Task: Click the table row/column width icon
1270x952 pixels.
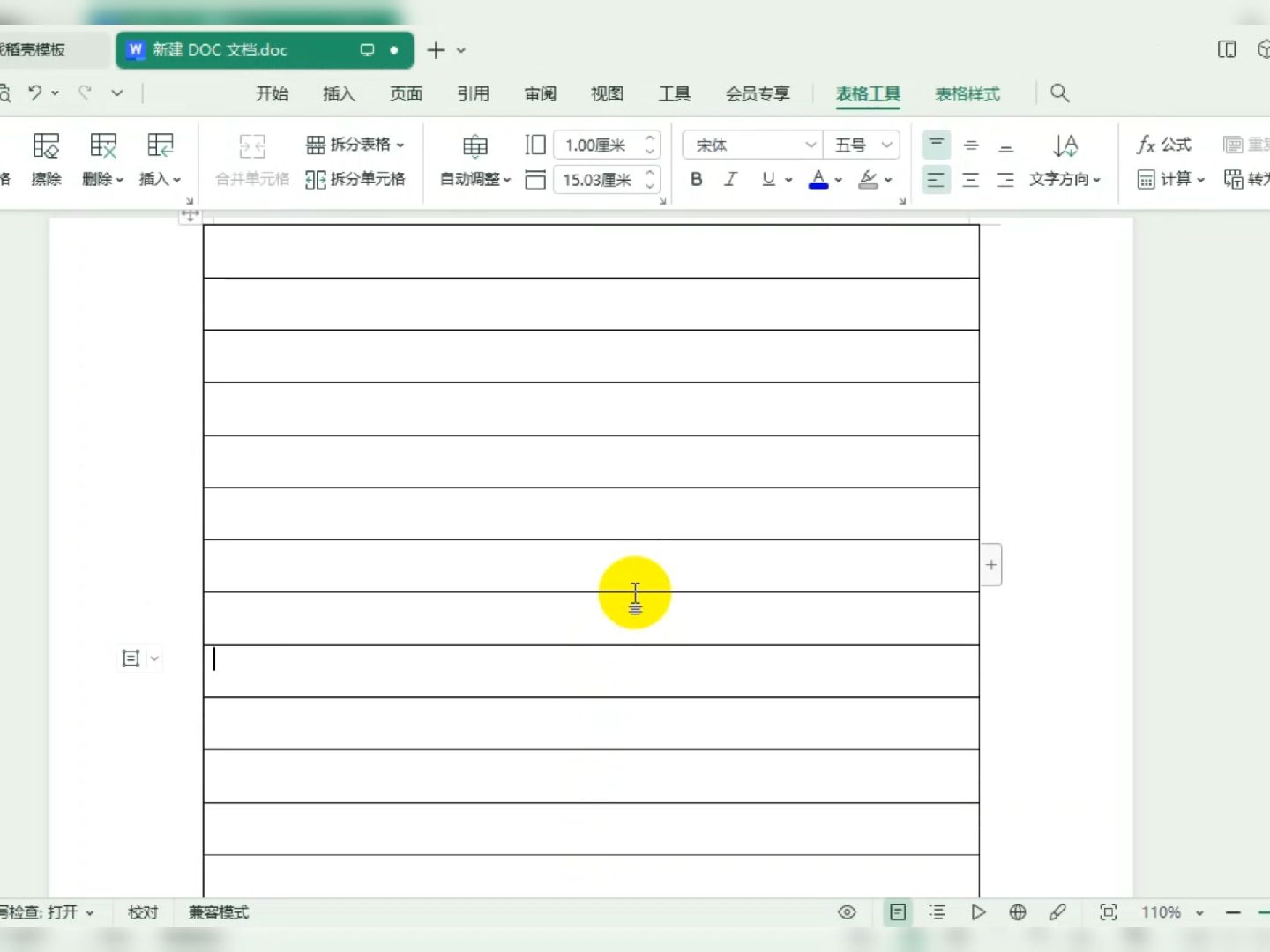Action: [x=534, y=180]
